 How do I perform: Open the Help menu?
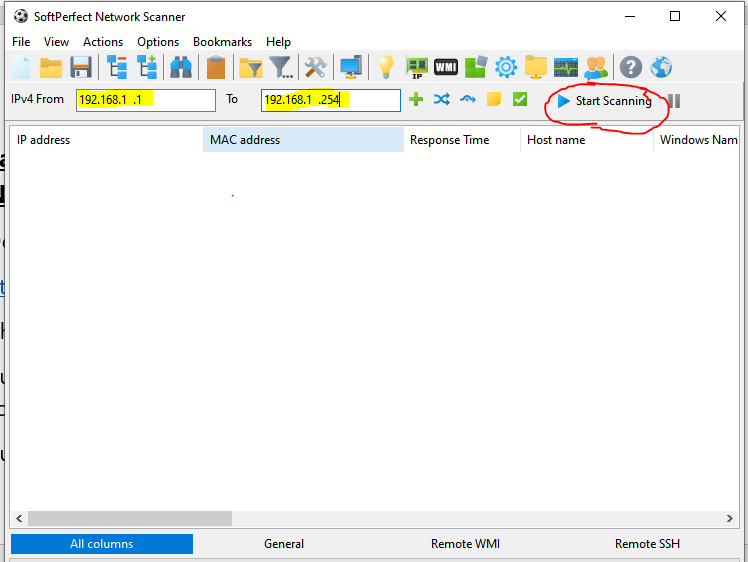[x=278, y=42]
